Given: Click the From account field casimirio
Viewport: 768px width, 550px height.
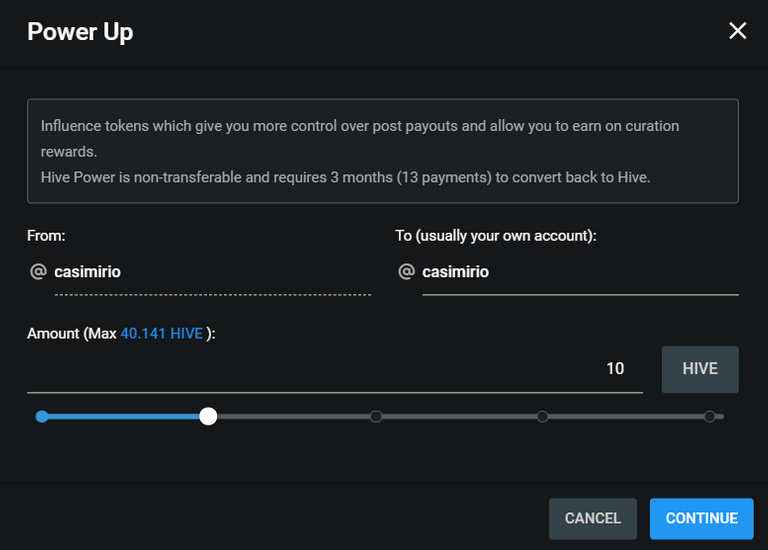Looking at the screenshot, I should [213, 272].
